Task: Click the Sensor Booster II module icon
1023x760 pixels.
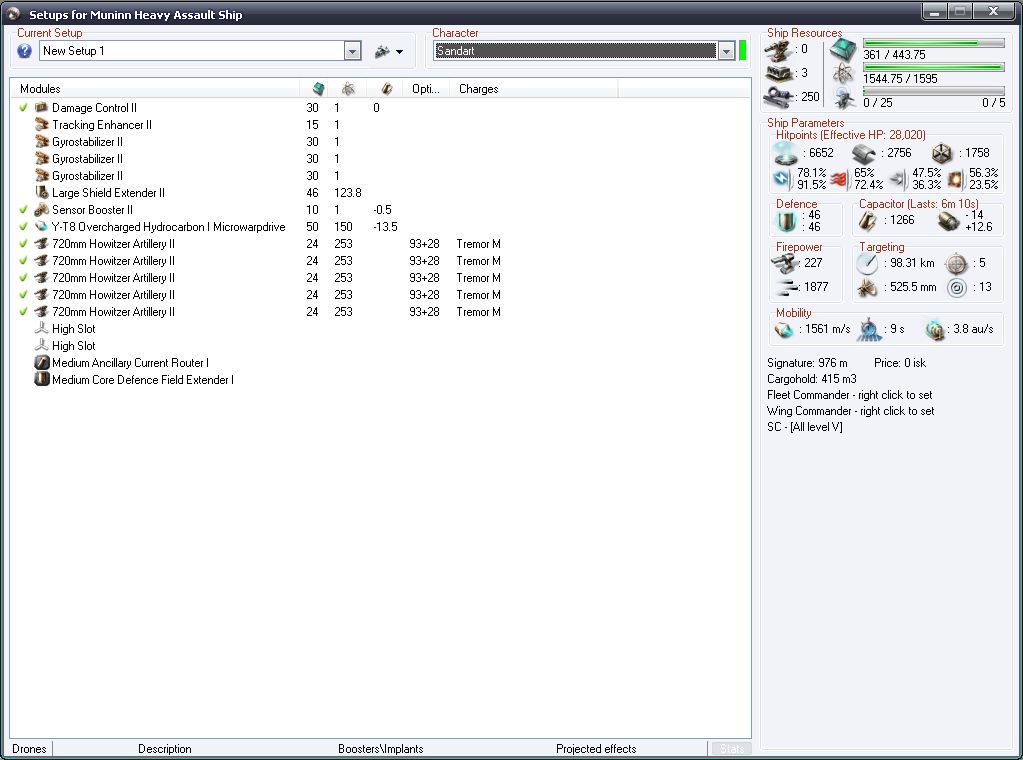Action: 42,209
